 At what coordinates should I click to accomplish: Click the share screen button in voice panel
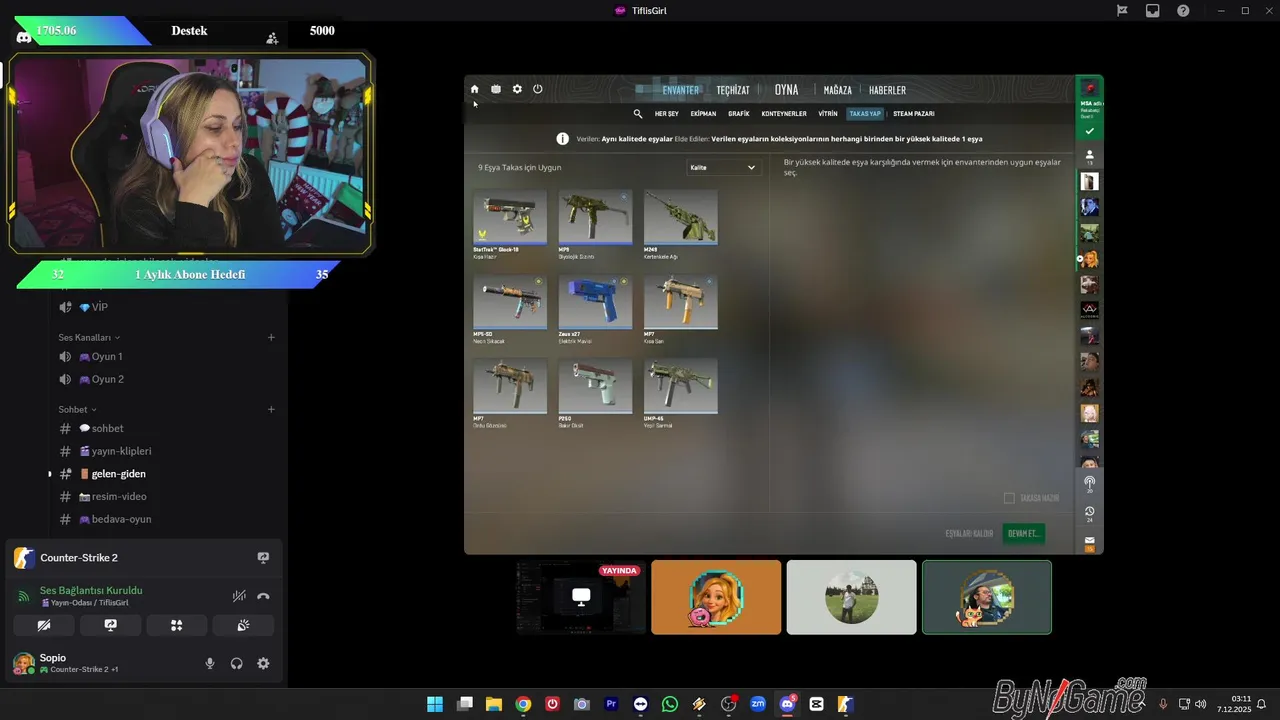(x=110, y=625)
